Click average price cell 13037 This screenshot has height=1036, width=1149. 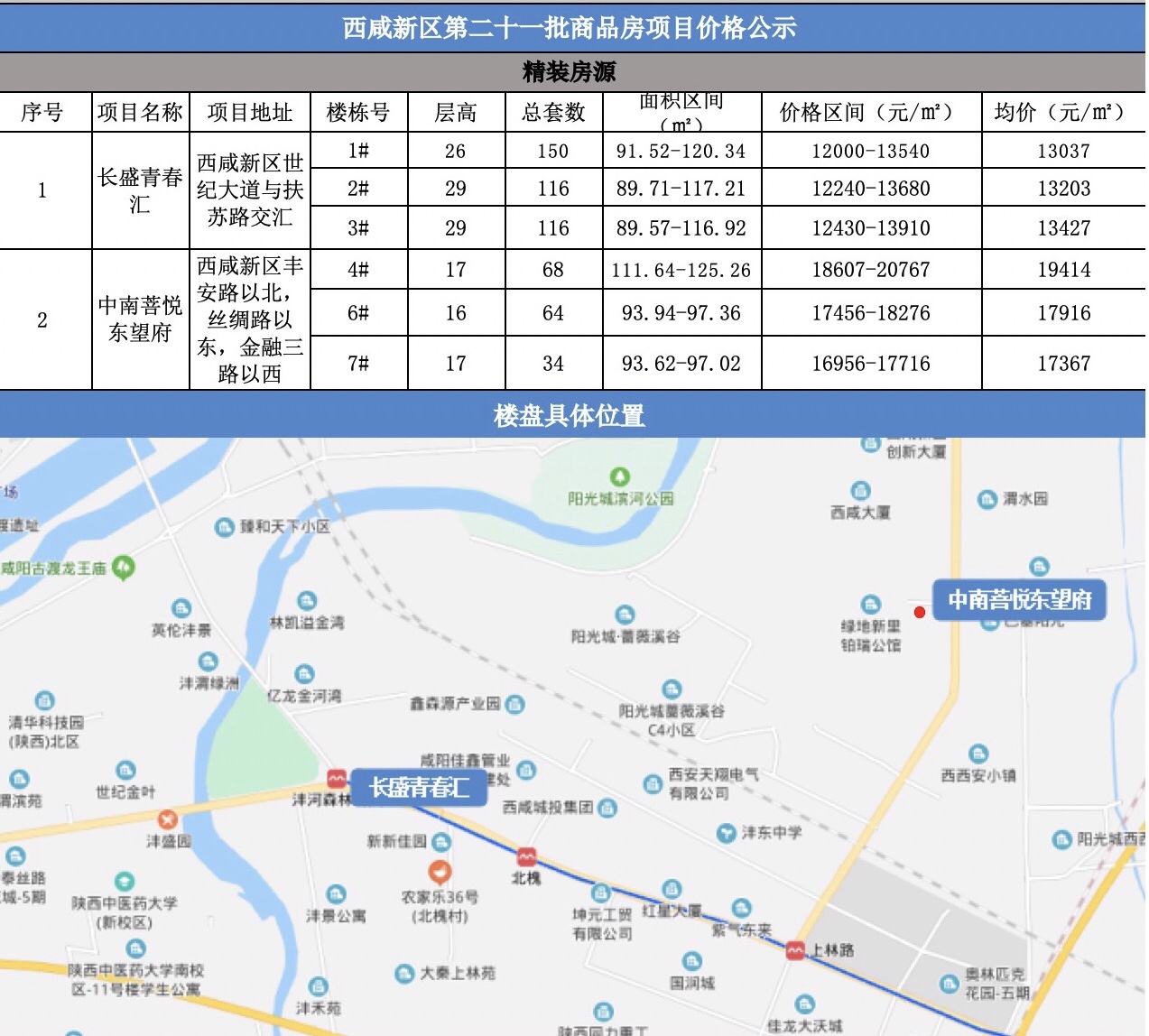(1064, 152)
